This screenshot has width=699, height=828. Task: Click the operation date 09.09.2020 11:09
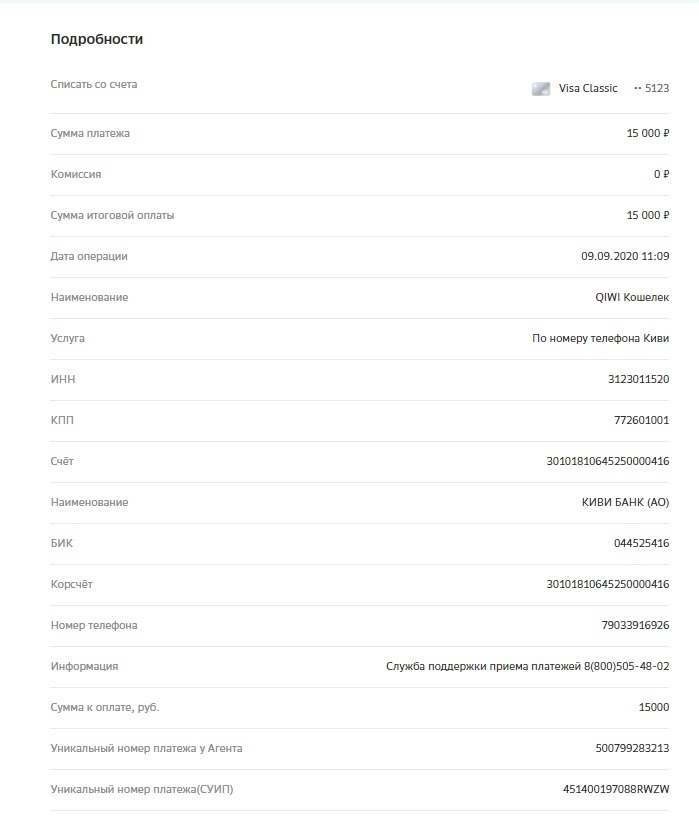coord(625,256)
